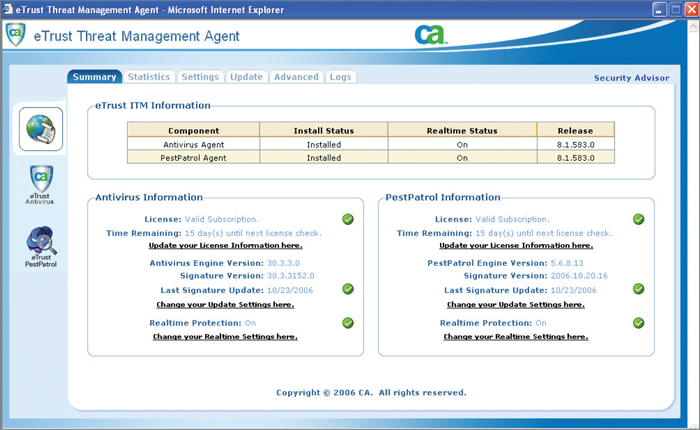Click Antivirus Change your Update Settings link
This screenshot has height=430, width=700.
[225, 305]
